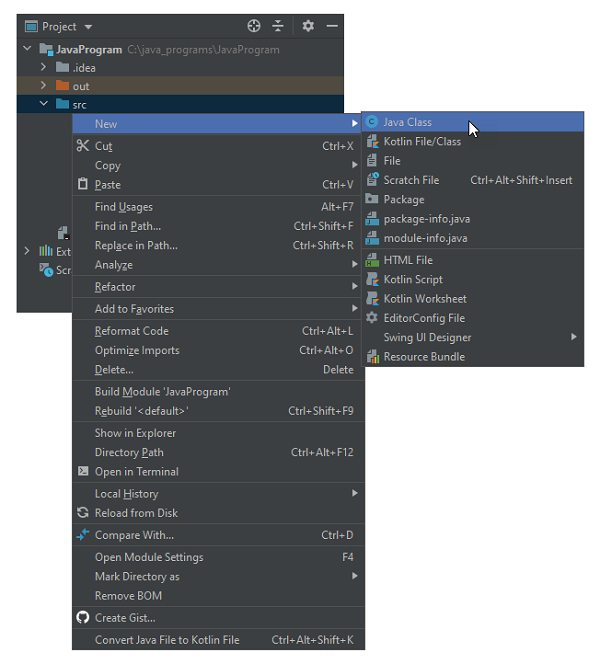Hide the Project tool window with the minus icon
Screen dimensions: 600x664
click(x=332, y=26)
